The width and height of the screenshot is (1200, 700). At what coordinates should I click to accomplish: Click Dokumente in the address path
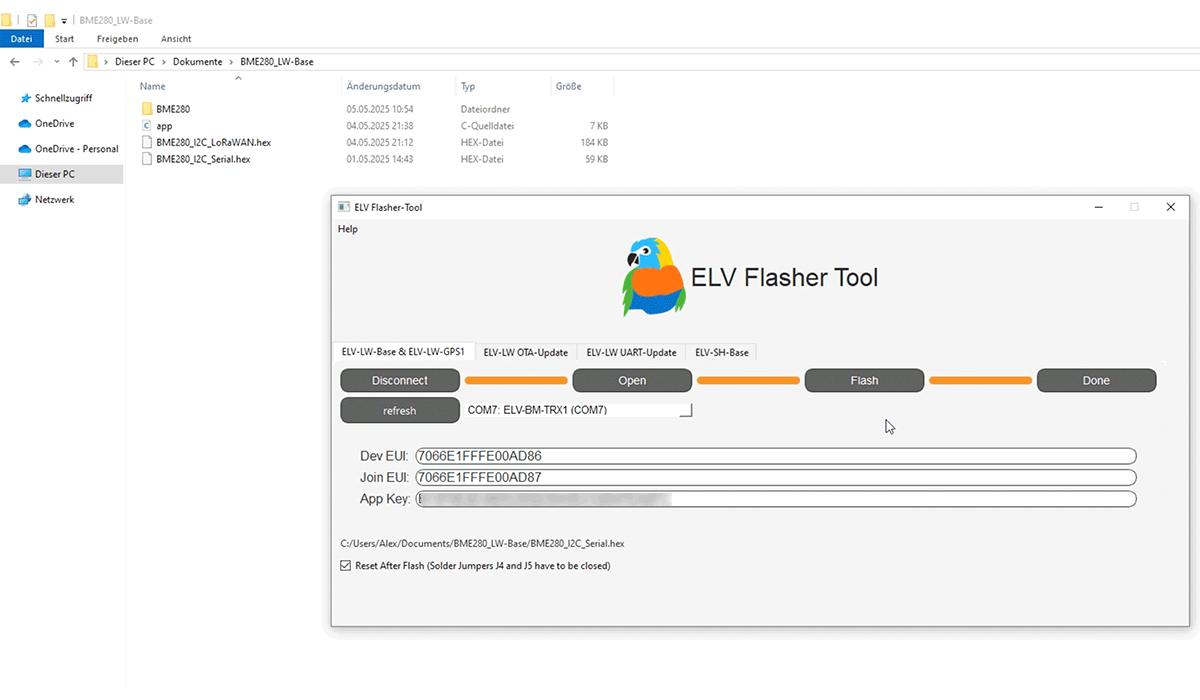tap(198, 62)
